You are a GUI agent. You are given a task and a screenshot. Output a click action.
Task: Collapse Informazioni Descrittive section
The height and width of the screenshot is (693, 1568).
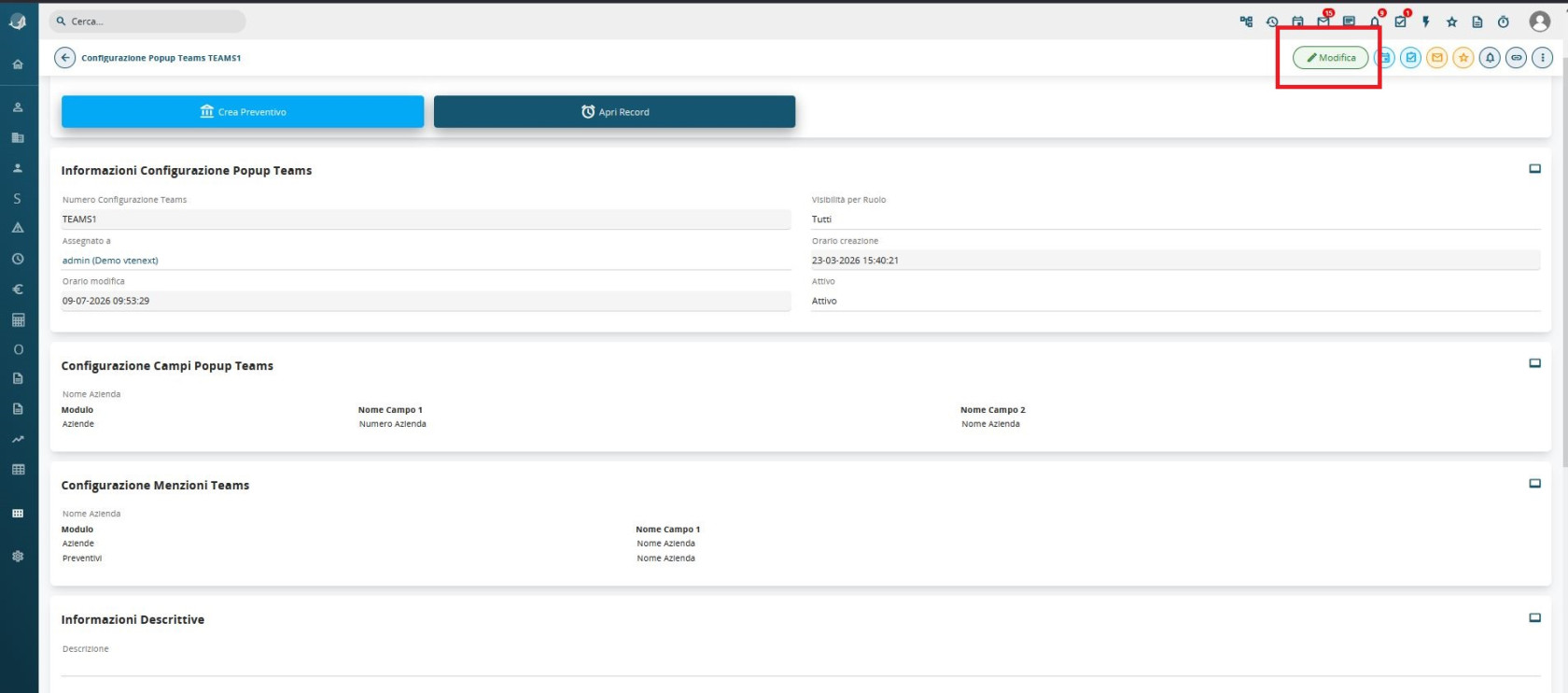coord(1534,618)
